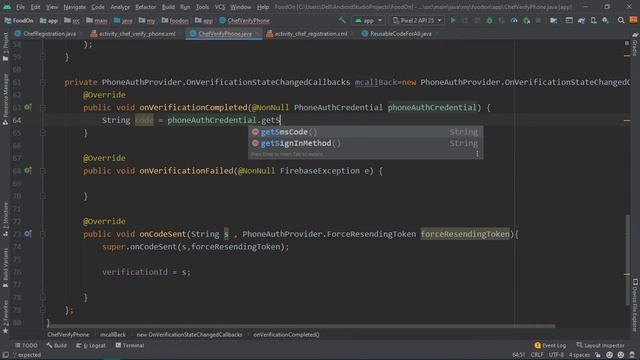Open the profiler gauge icon in toolbar

pyautogui.click(x=514, y=20)
